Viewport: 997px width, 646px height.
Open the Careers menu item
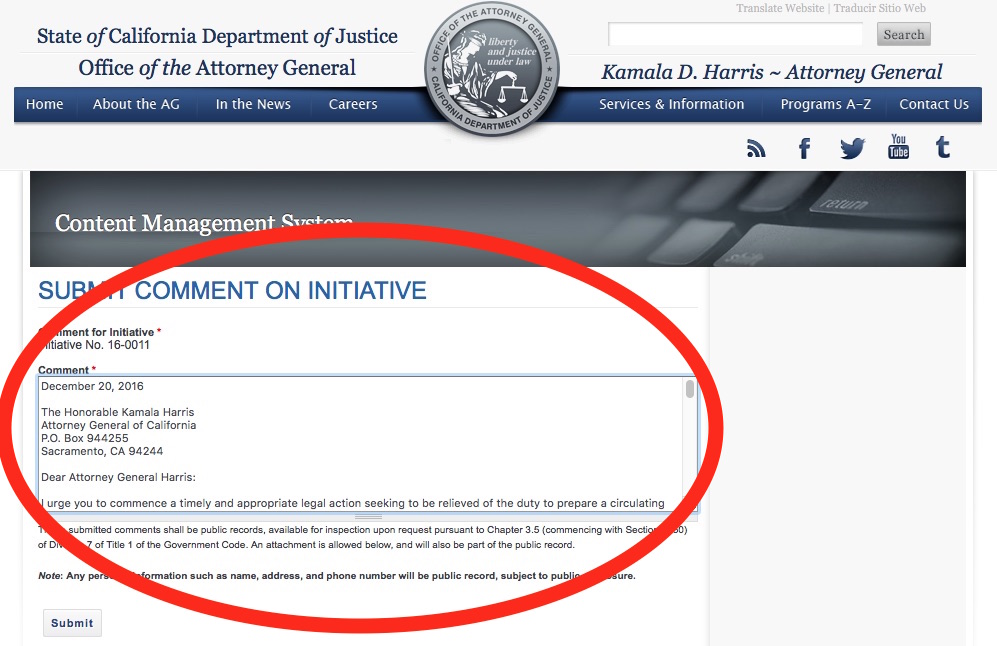click(x=353, y=104)
